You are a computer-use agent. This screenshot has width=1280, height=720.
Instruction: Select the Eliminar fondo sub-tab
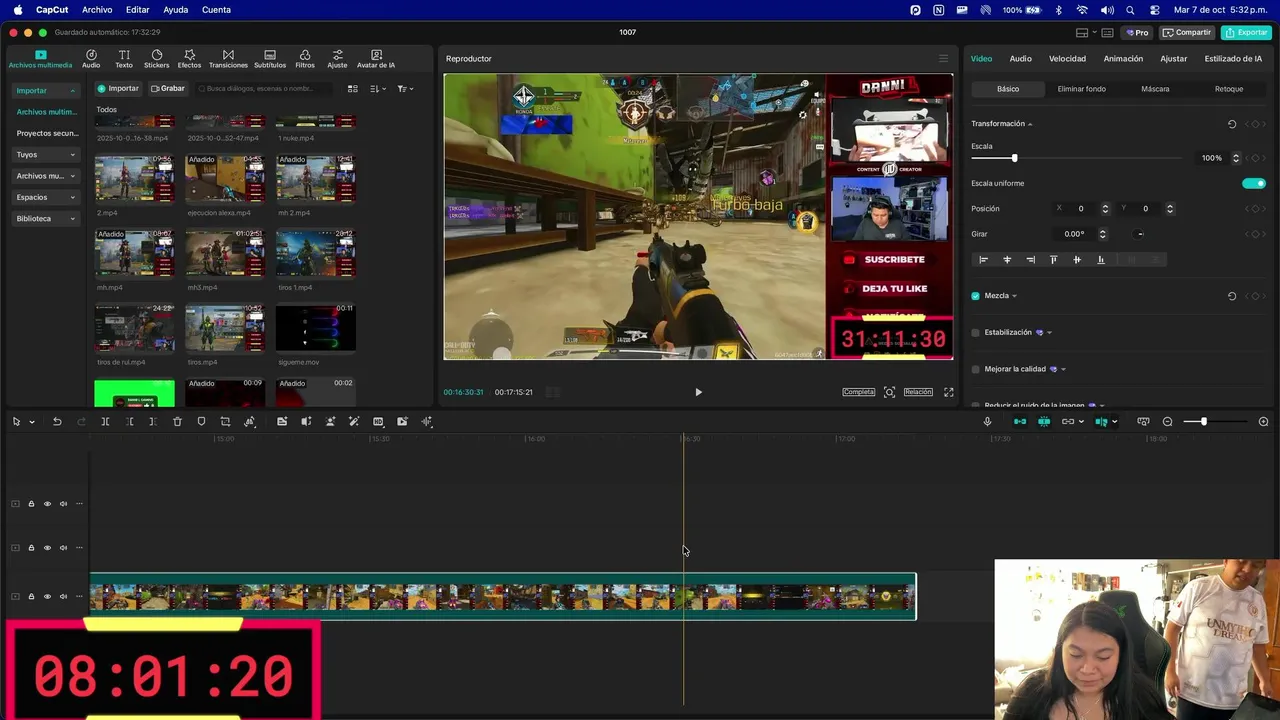pyautogui.click(x=1082, y=89)
